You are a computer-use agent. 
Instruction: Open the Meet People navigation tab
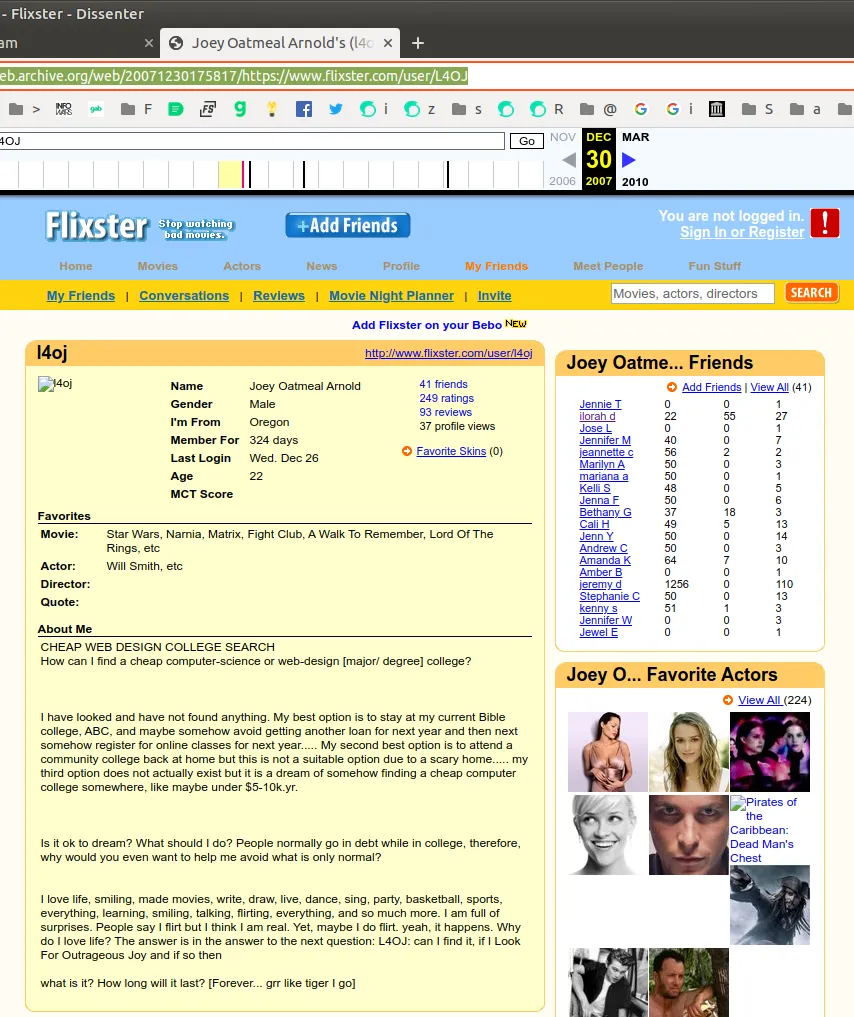coord(608,266)
